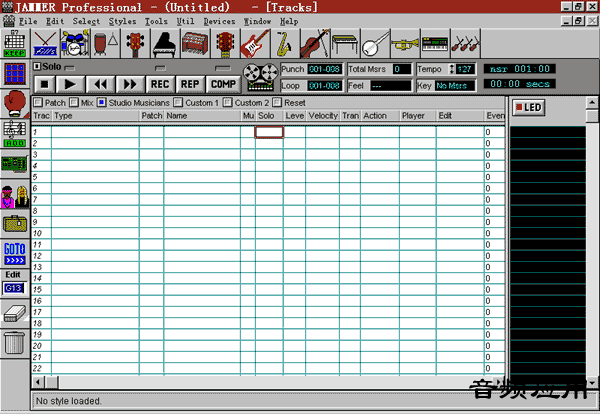Click the rewind button
600x414 pixels.
[x=100, y=84]
